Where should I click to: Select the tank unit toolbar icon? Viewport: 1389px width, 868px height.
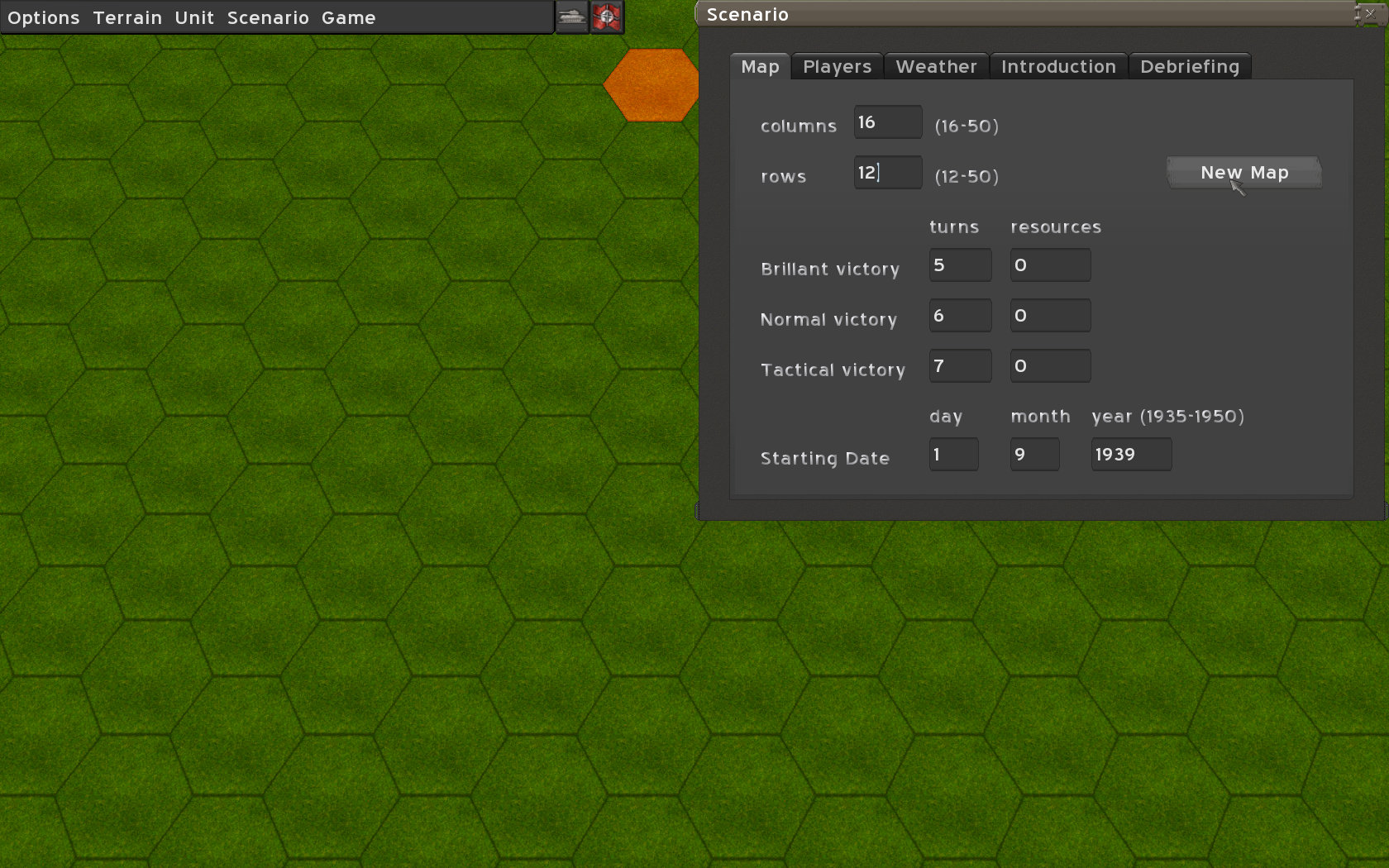[x=571, y=17]
